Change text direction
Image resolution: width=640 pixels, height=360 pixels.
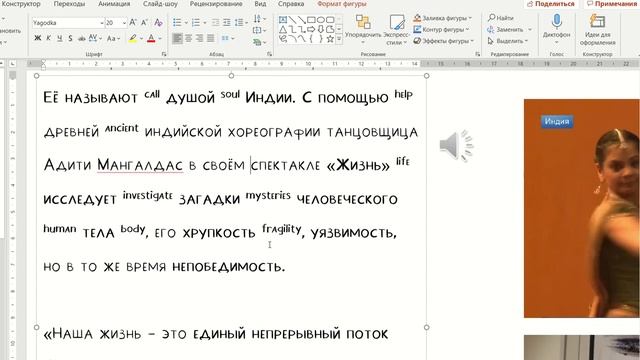point(259,19)
